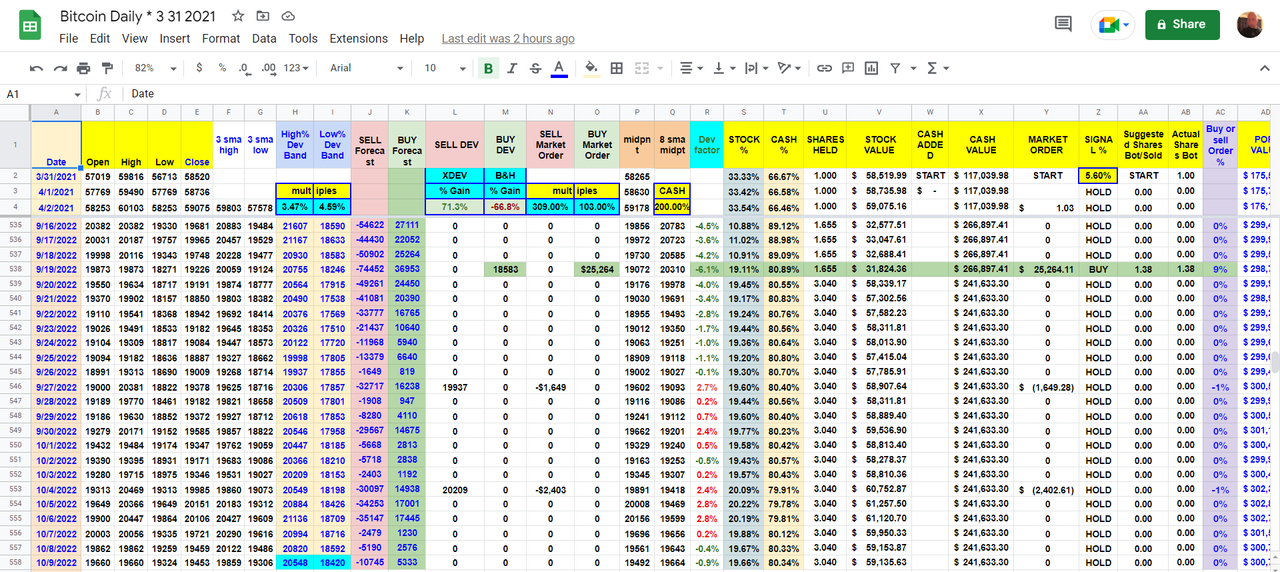Click the green BUY cell in SIGNAL column
The image size is (1280, 572).
point(1098,269)
